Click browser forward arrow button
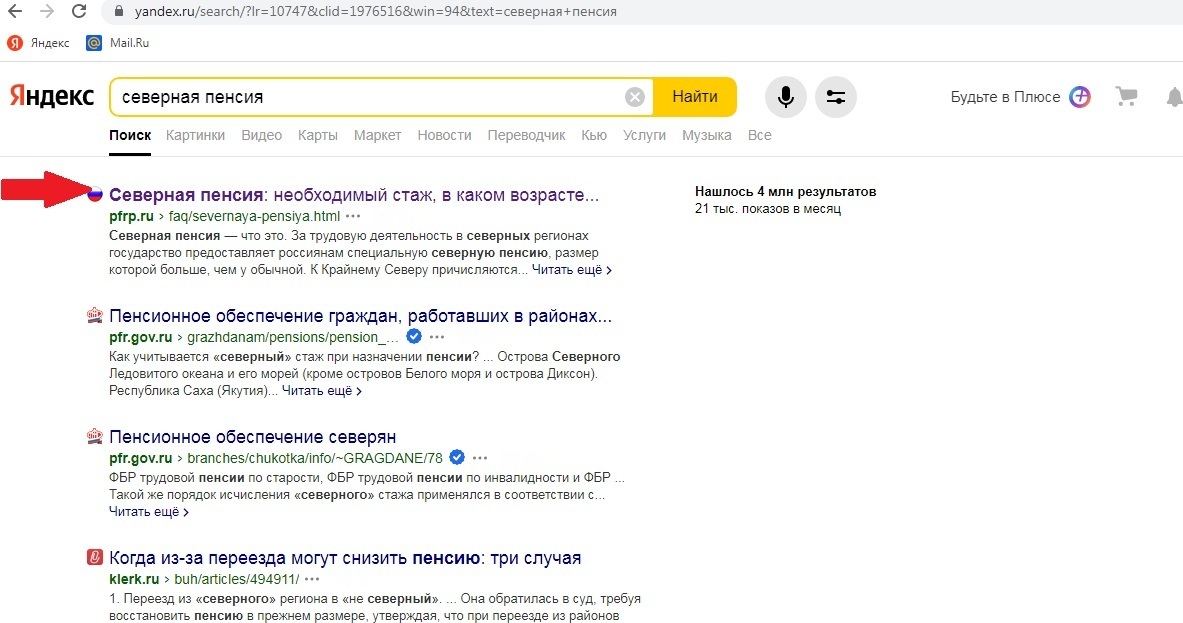Image resolution: width=1183 pixels, height=623 pixels. 47,12
